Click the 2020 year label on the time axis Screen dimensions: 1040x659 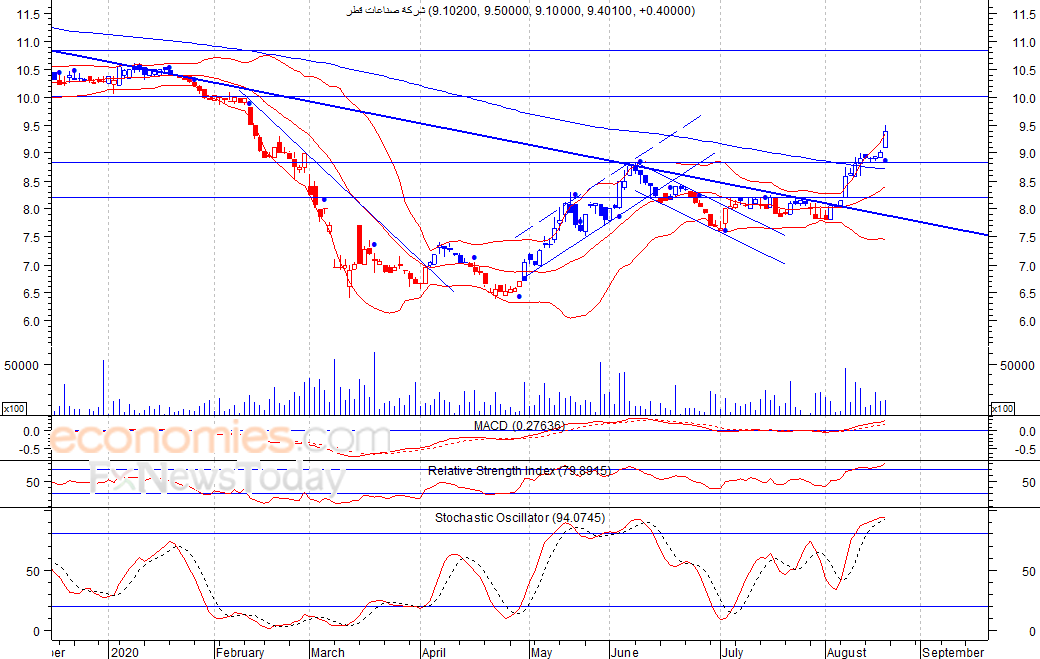pyautogui.click(x=126, y=652)
